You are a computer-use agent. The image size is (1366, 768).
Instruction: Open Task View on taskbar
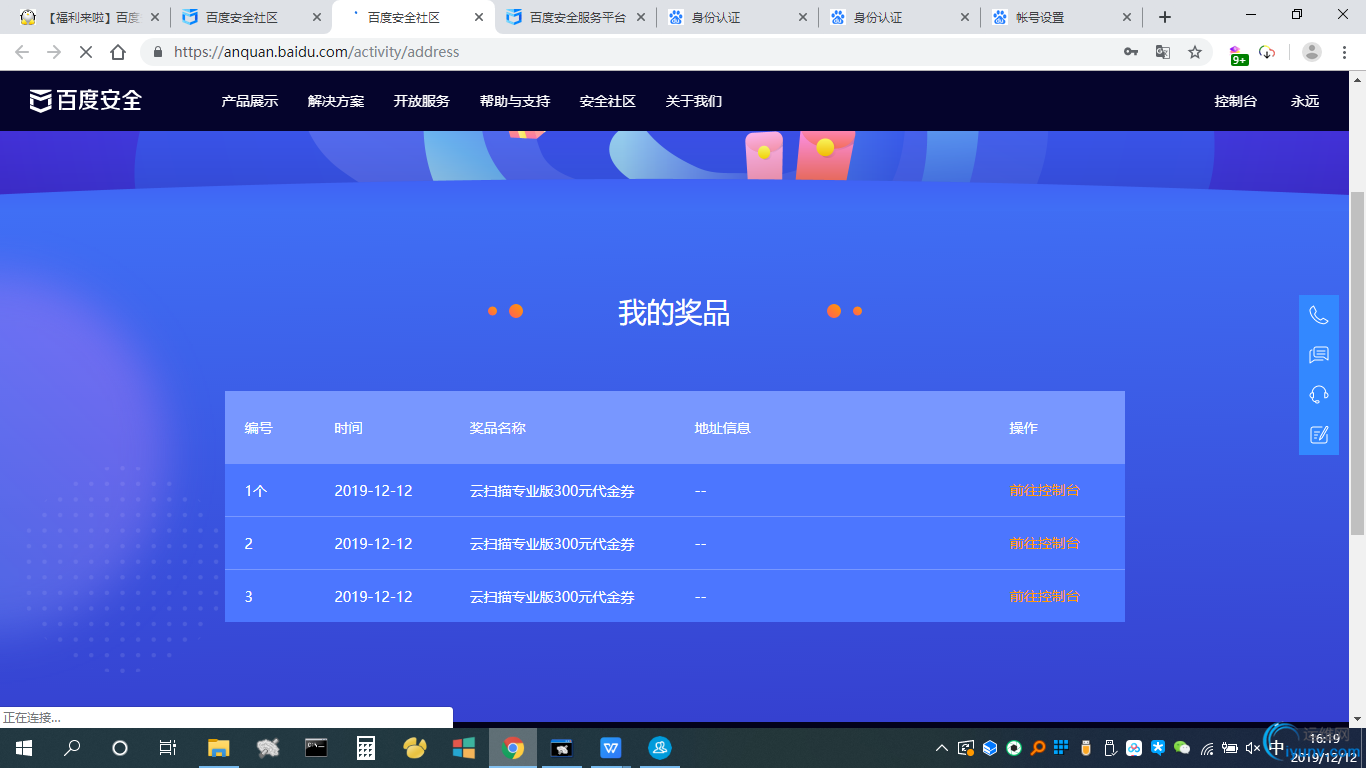point(168,748)
